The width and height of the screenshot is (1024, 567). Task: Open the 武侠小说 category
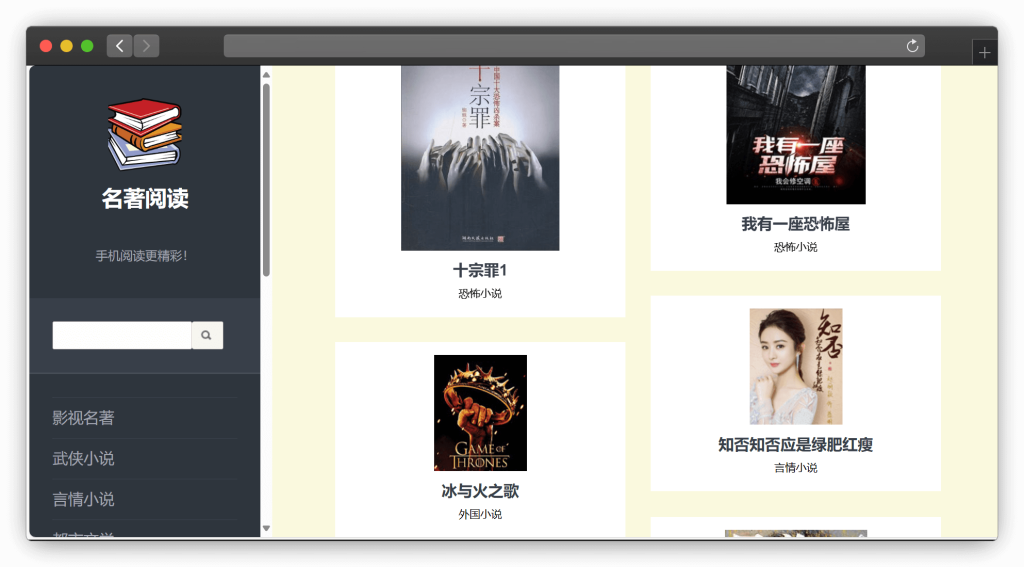click(84, 459)
